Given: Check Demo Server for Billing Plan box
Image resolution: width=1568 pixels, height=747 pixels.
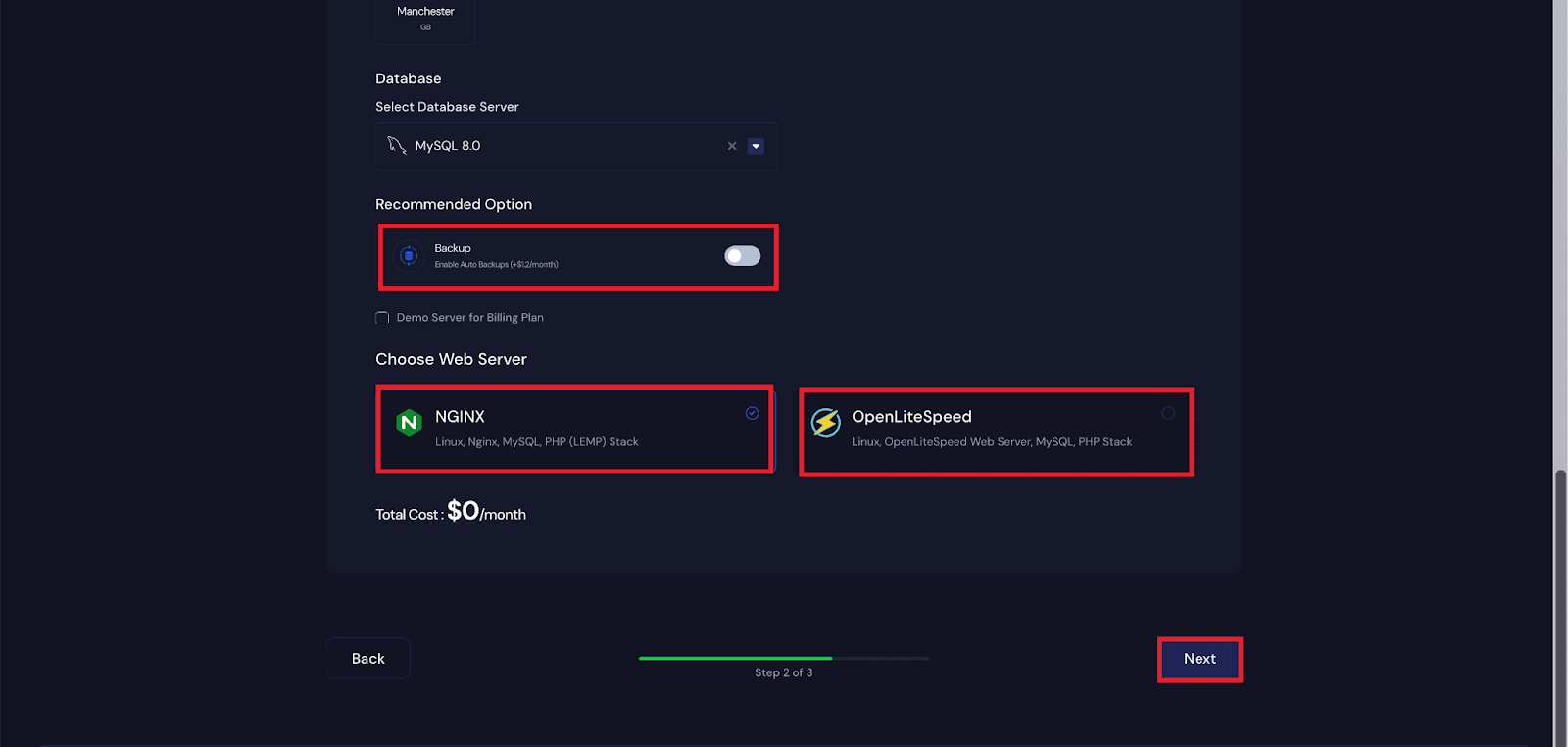Looking at the screenshot, I should coord(382,318).
